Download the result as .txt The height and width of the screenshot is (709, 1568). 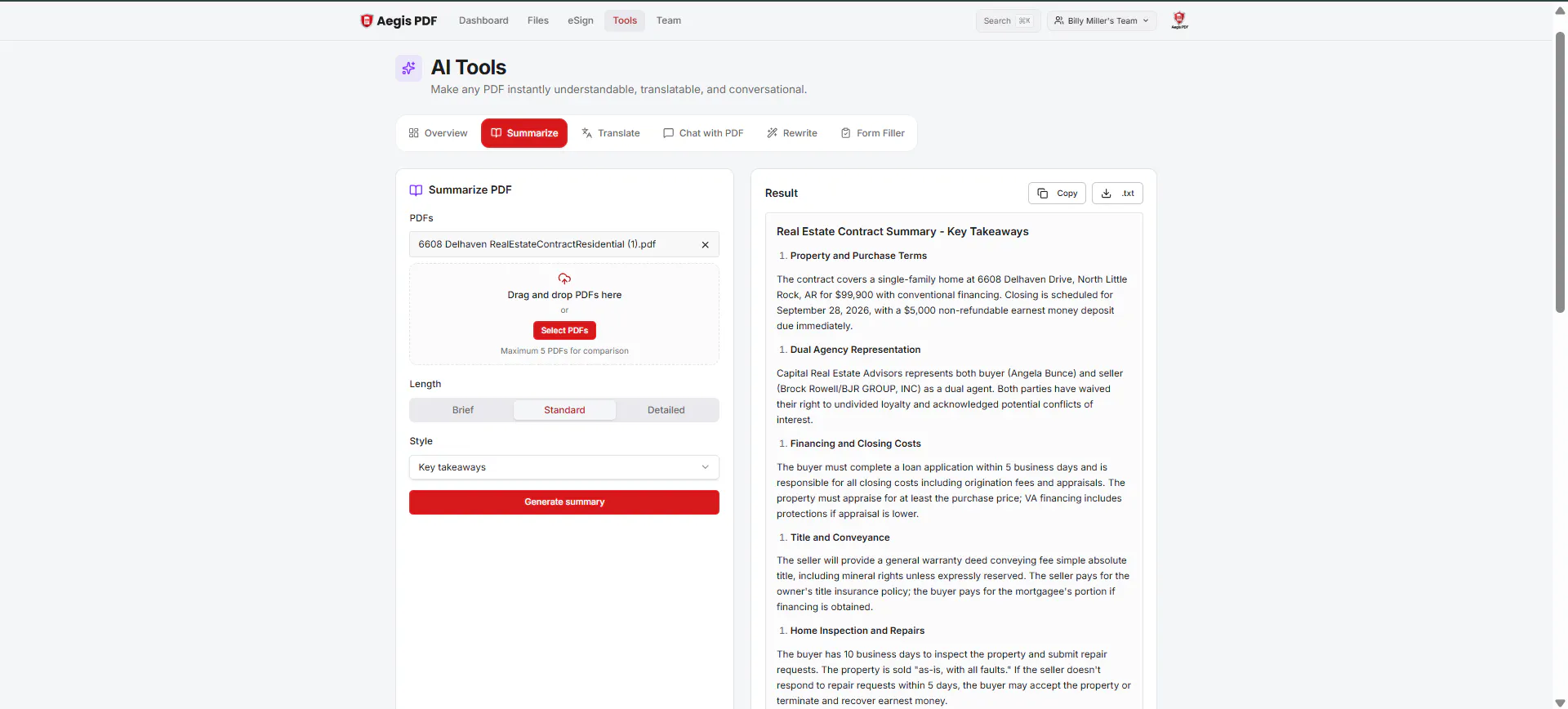[x=1117, y=194]
